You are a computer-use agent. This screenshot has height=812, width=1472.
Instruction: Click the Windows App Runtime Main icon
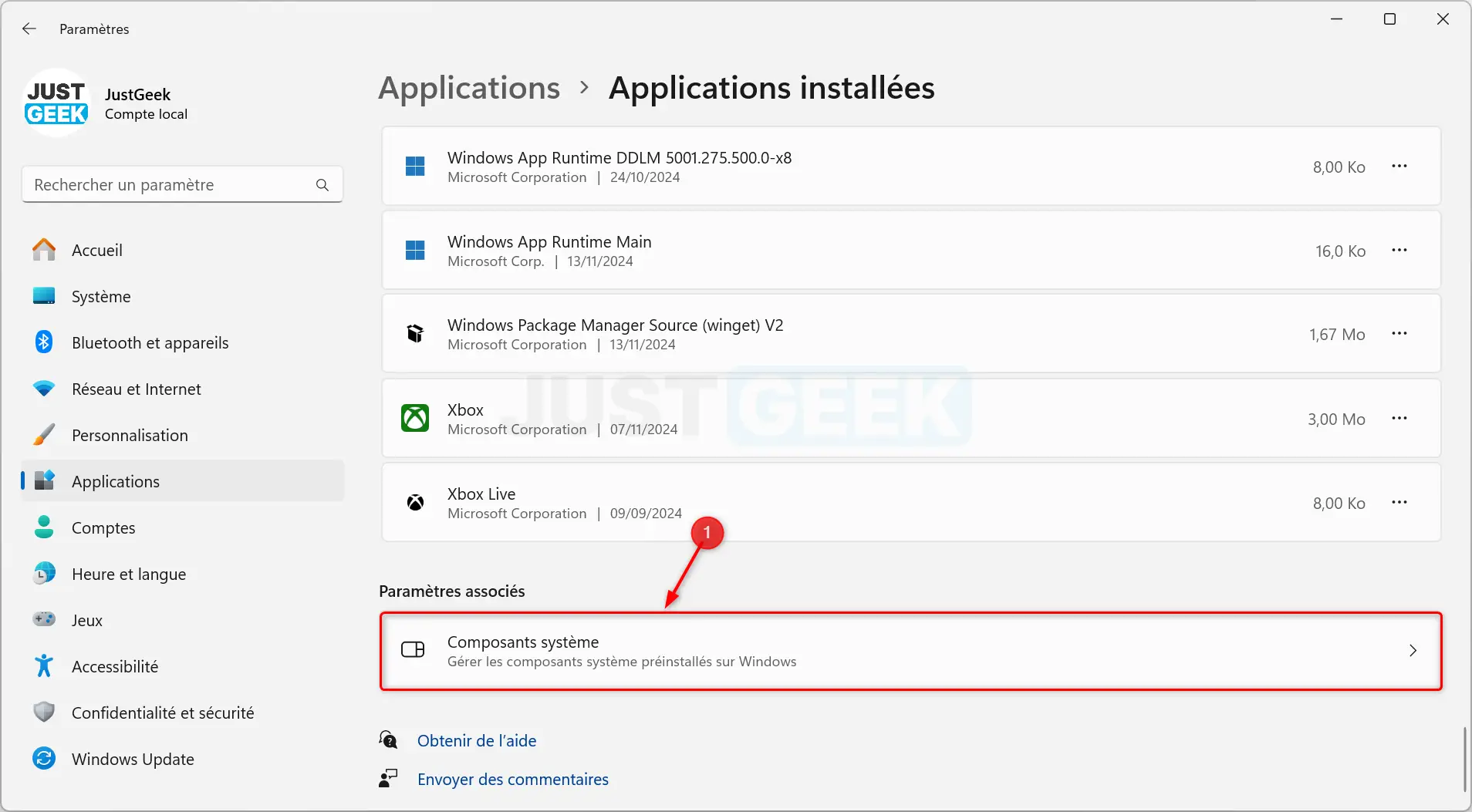click(415, 251)
